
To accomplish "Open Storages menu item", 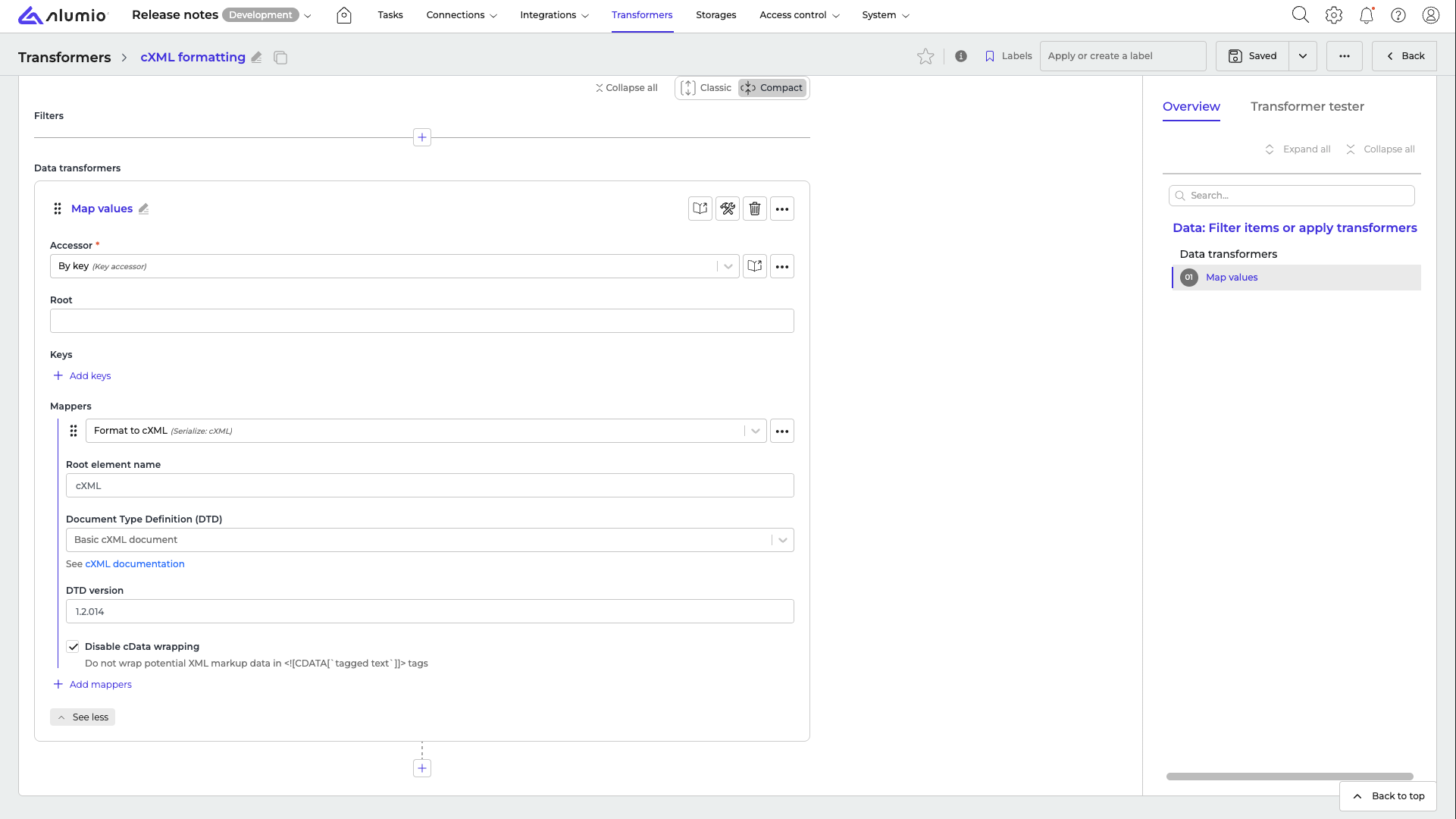I will (716, 15).
